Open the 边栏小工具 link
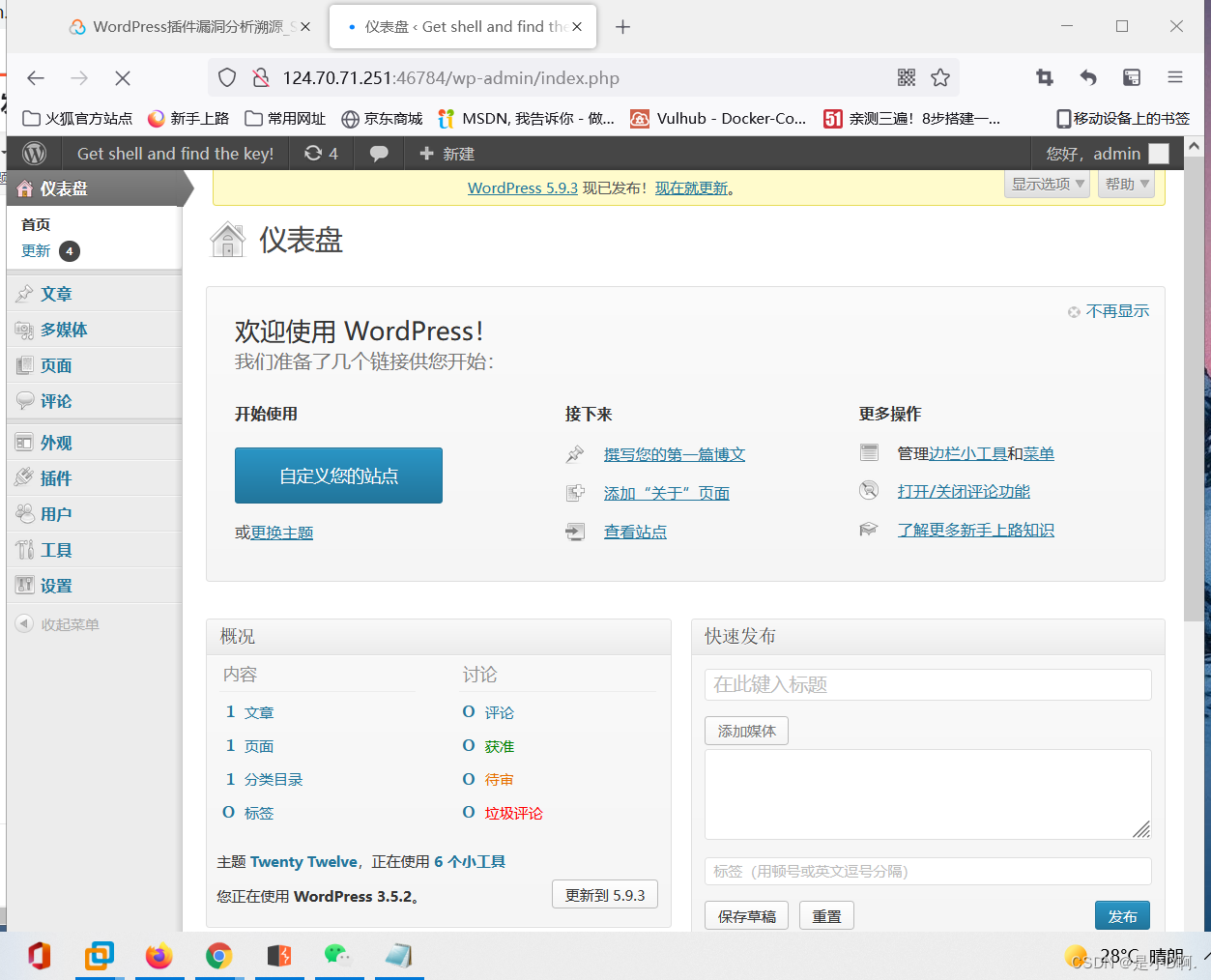The image size is (1211, 980). tap(967, 453)
